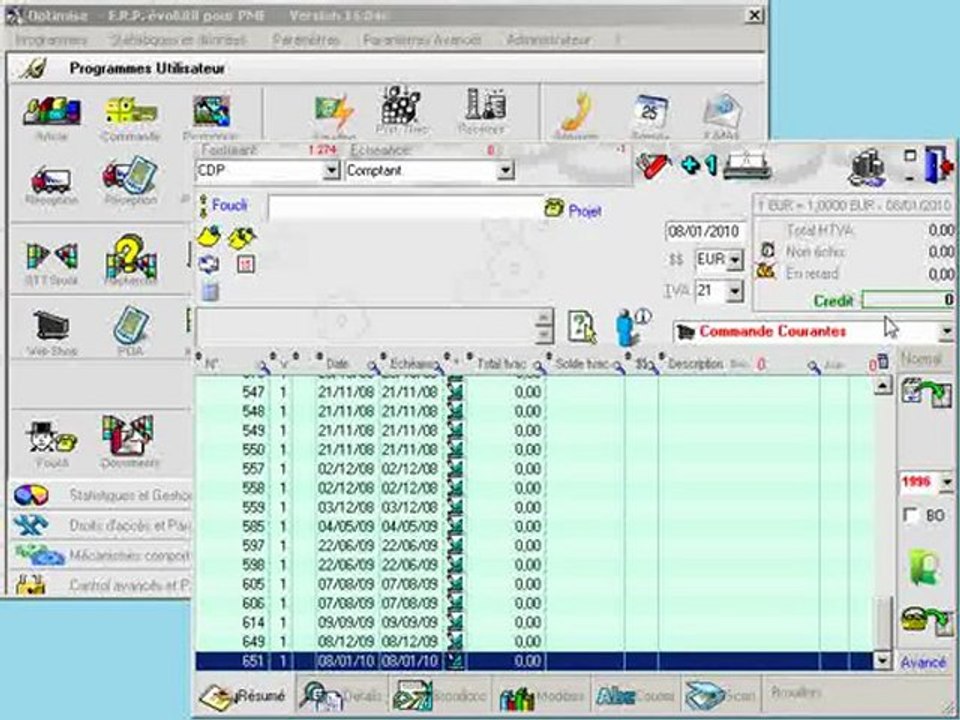Viewport: 960px width, 720px height.
Task: Open the Statistiques et données menu
Action: click(x=178, y=40)
